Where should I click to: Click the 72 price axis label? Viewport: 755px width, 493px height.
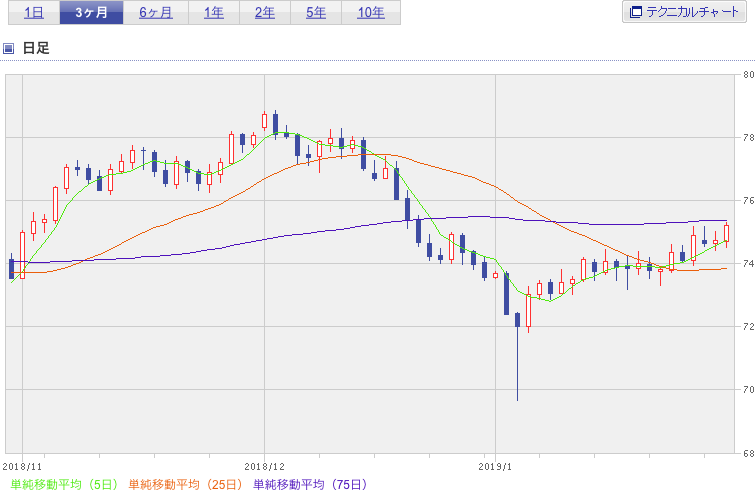tap(748, 327)
